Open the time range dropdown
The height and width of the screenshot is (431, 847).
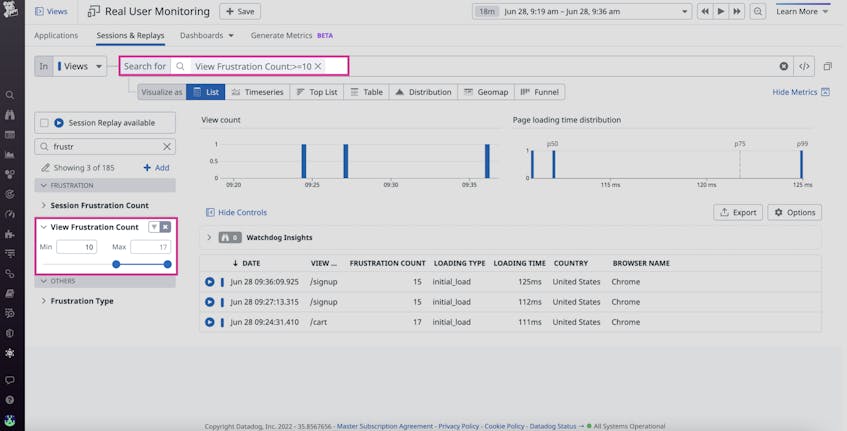[582, 11]
